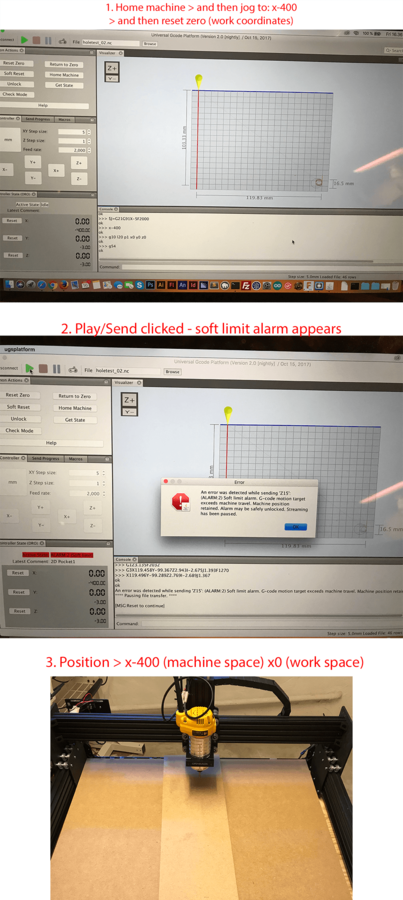Viewport: 403px width, 900px height.
Task: Open Illustrator from the macOS dock
Action: tap(161, 285)
